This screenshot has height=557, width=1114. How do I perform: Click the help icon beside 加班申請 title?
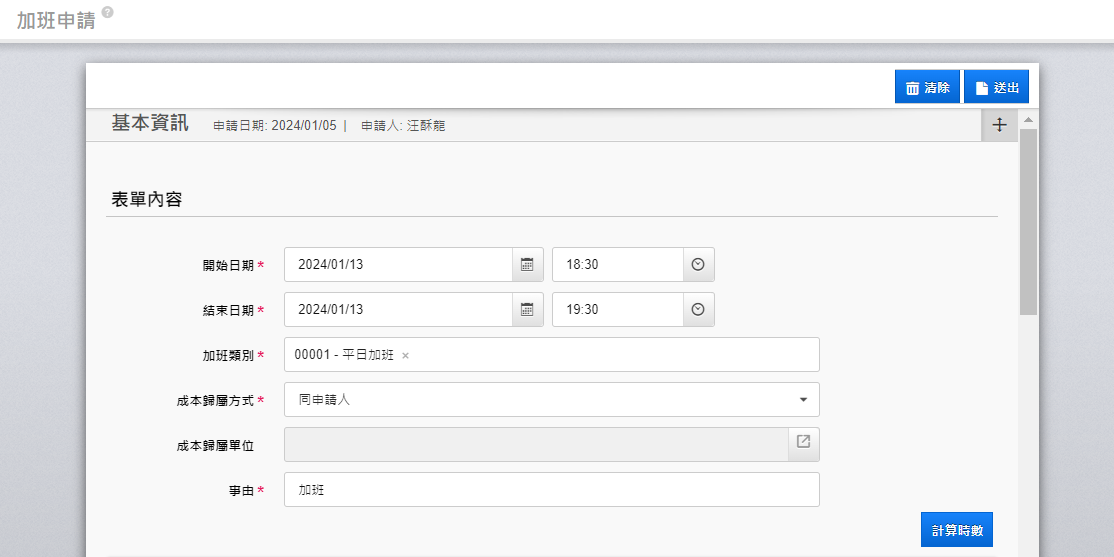107,12
